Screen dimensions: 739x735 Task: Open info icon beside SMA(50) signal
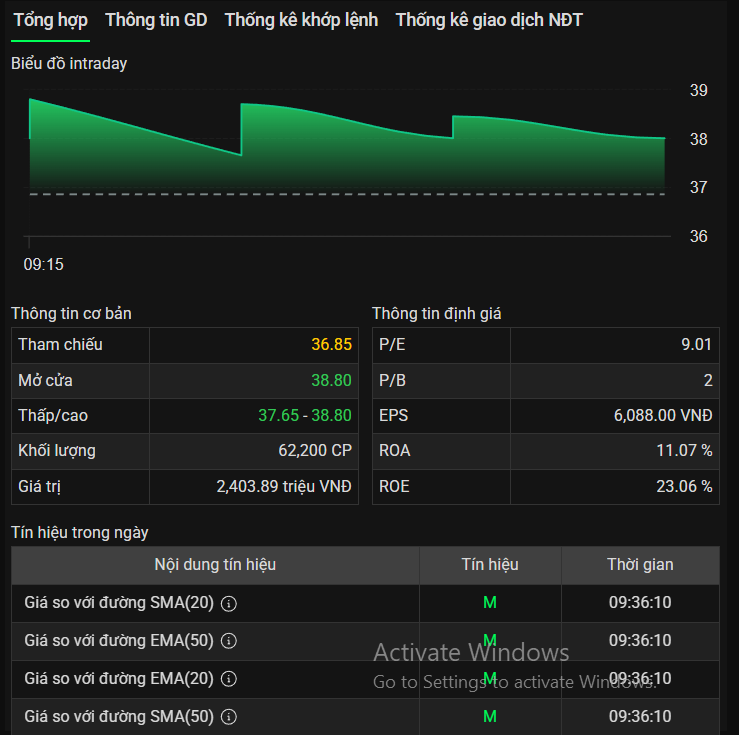pyautogui.click(x=229, y=717)
